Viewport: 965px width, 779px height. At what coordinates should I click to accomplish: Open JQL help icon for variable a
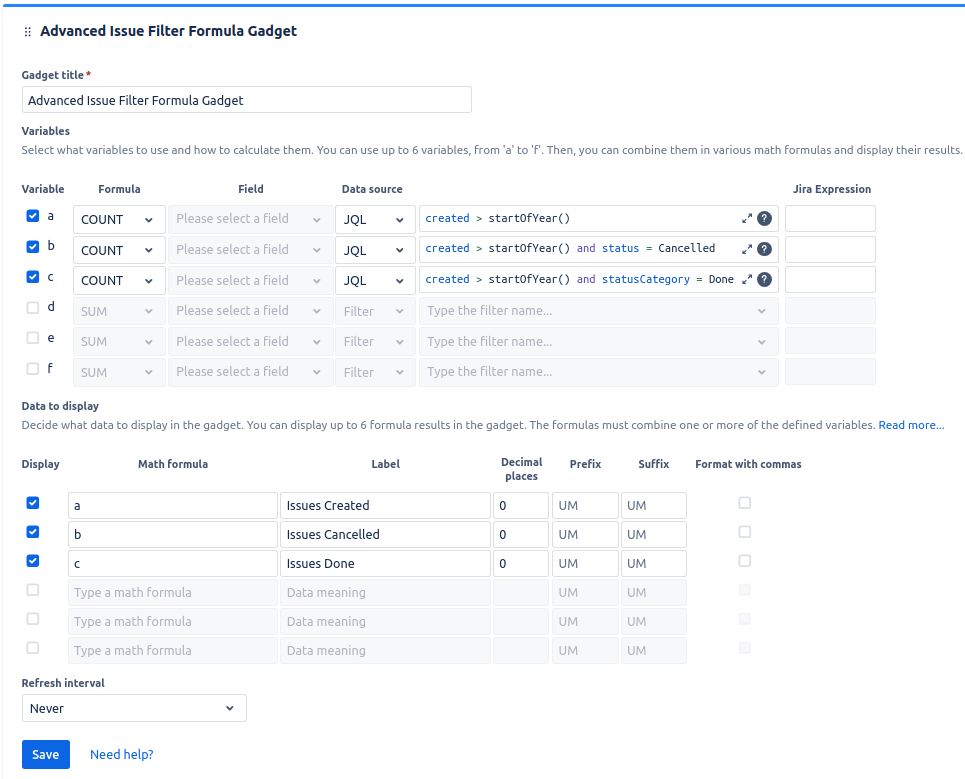pos(764,218)
